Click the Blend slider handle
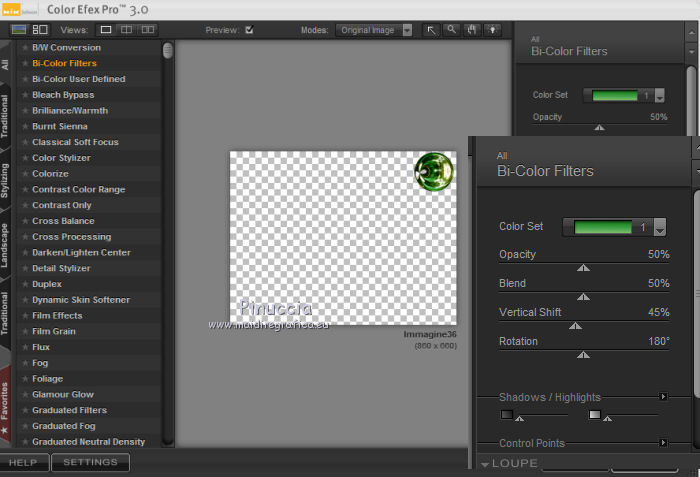This screenshot has height=477, width=700. point(583,297)
